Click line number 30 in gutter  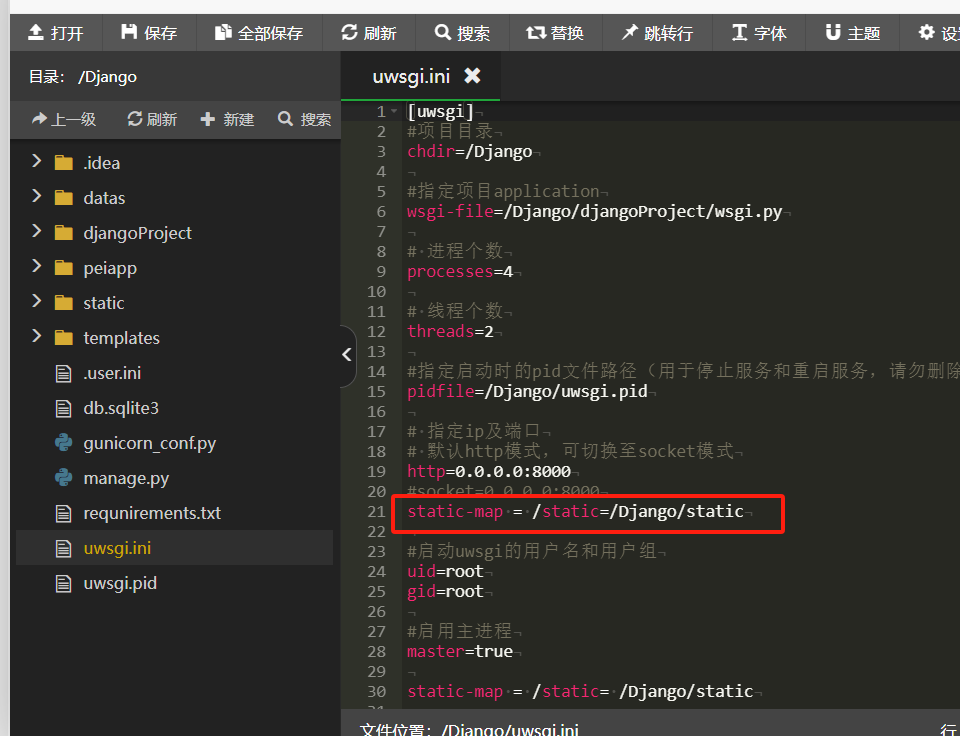point(377,691)
